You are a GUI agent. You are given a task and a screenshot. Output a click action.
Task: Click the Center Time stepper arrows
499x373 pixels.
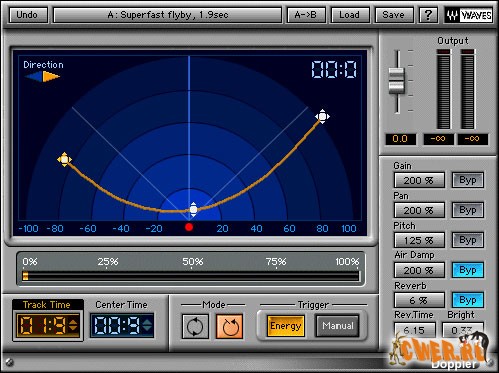pyautogui.click(x=147, y=325)
